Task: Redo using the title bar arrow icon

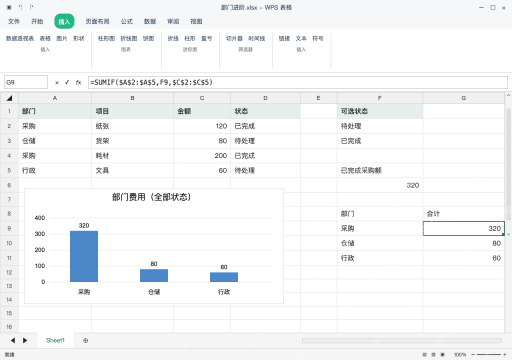Action: (32, 7)
